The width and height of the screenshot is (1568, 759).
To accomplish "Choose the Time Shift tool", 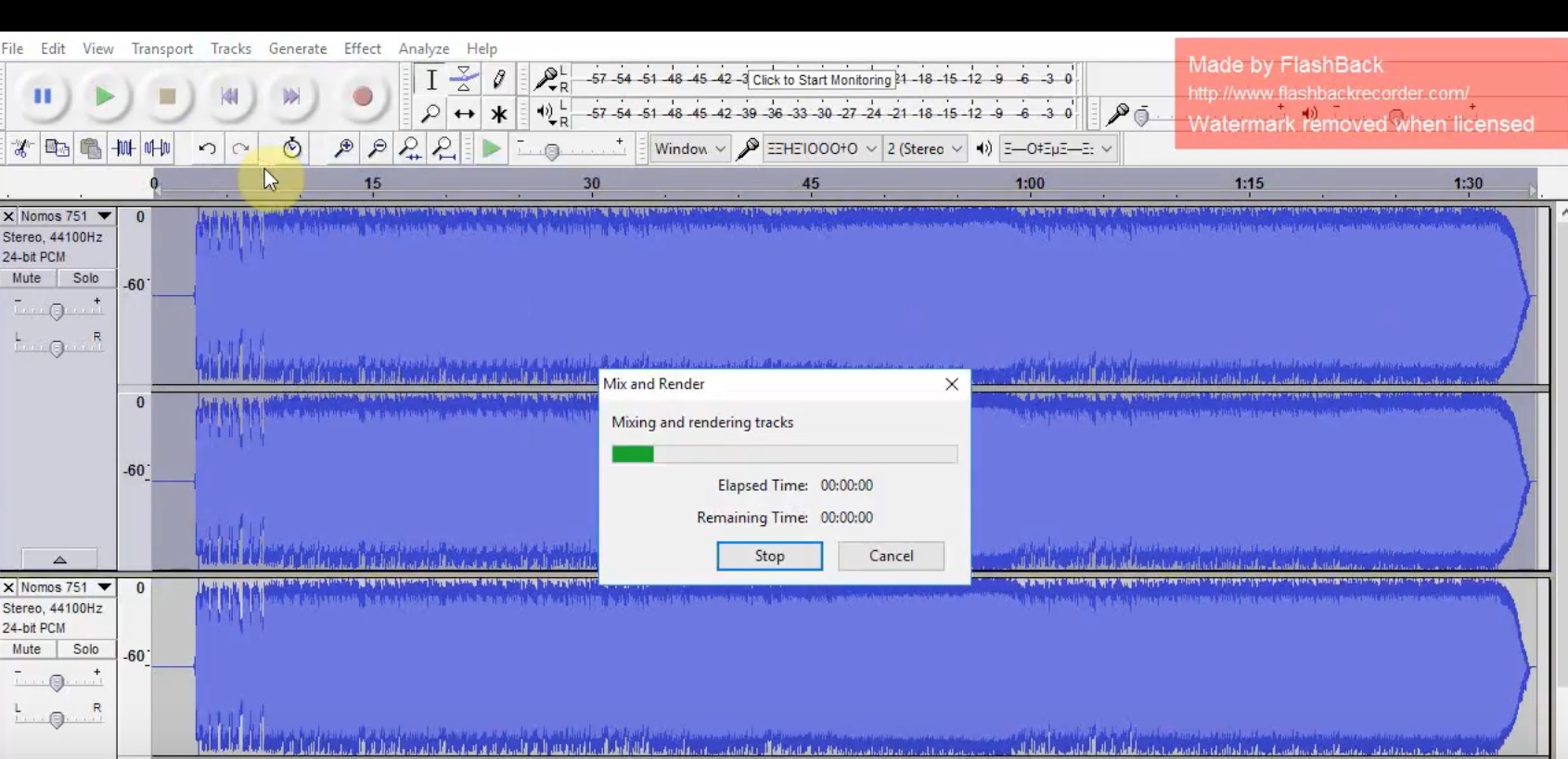I will coord(464,114).
